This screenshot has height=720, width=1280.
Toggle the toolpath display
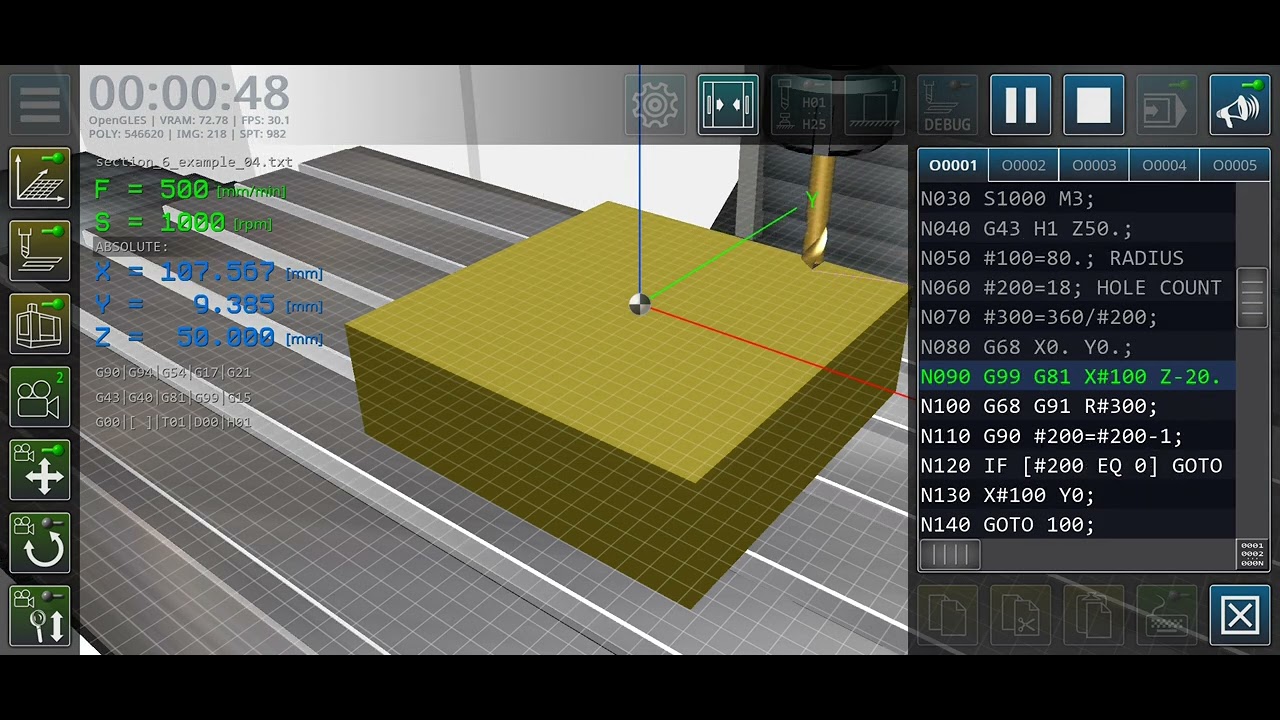40,251
